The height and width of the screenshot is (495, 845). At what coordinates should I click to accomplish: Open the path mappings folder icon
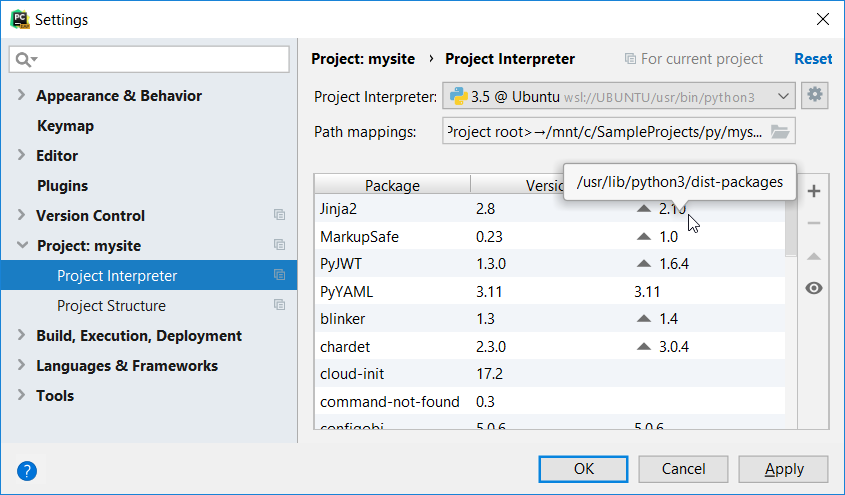781,132
